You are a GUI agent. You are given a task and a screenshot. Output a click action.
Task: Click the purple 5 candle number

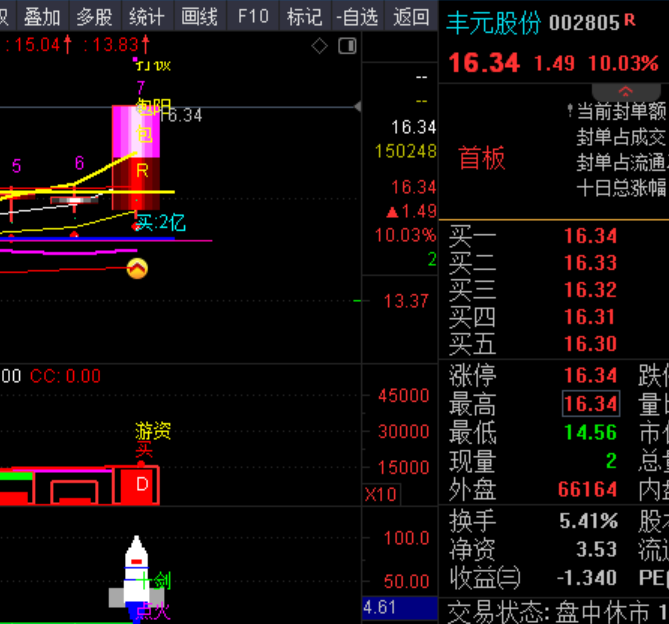point(16,166)
